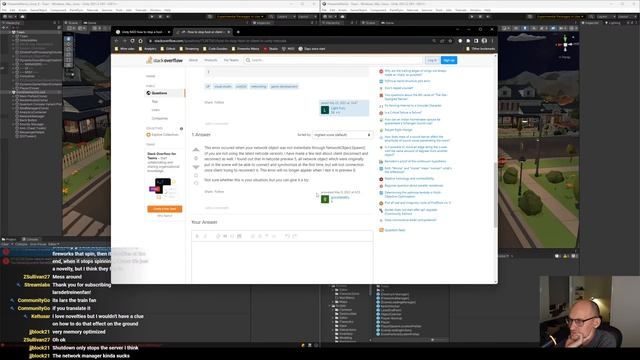Select the unity3d tag
The height and width of the screenshot is (360, 640).
[x=241, y=87]
